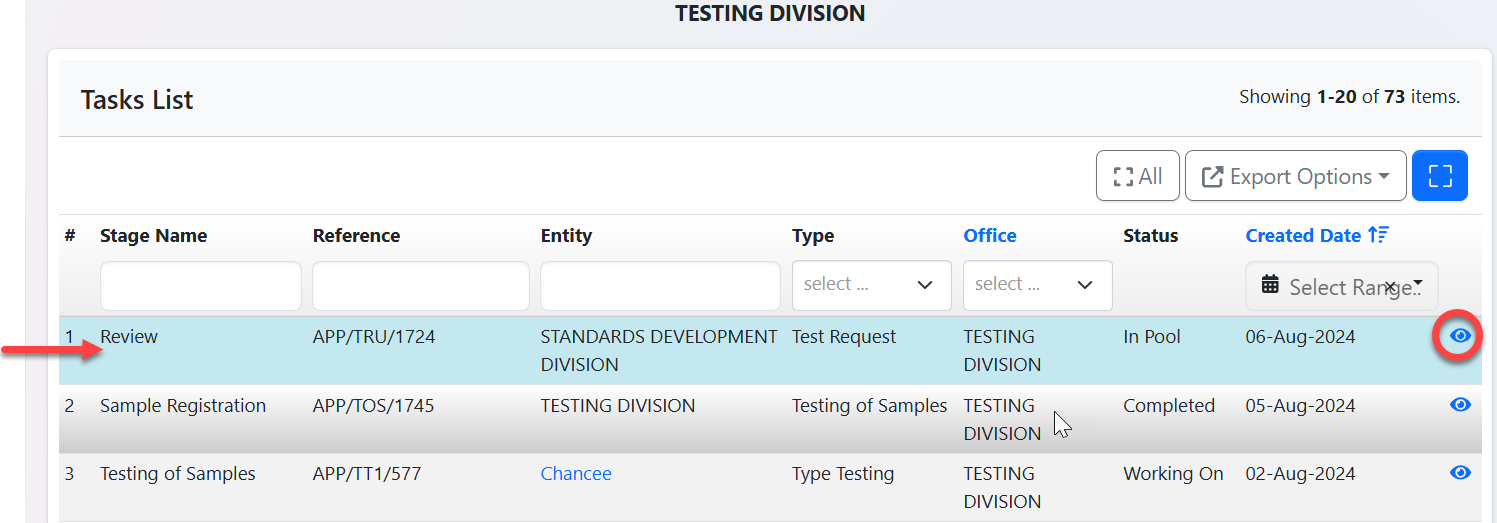Select the row with reference APP/TOS/1745

[373, 406]
